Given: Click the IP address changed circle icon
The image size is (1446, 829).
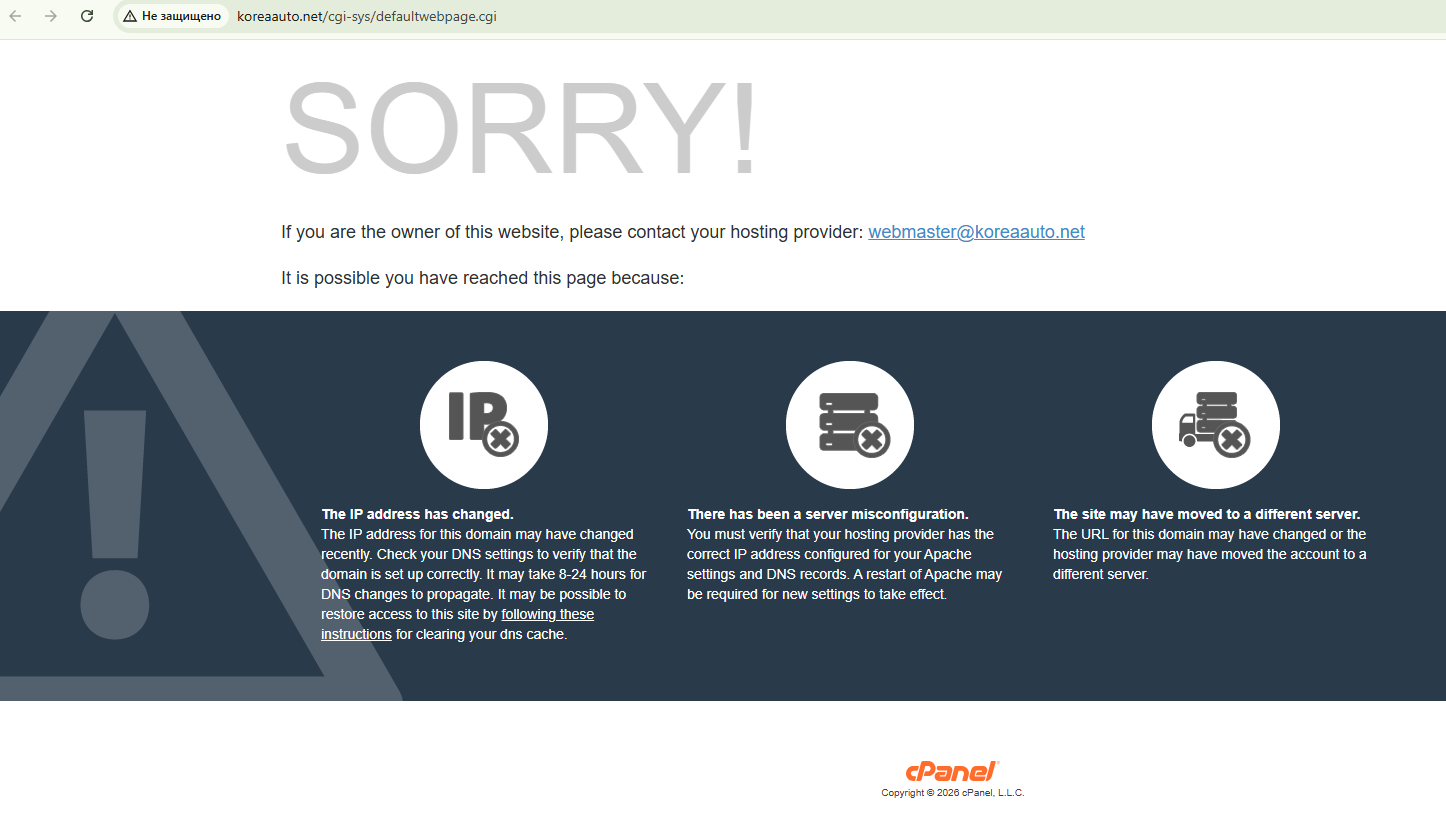Looking at the screenshot, I should pos(484,425).
